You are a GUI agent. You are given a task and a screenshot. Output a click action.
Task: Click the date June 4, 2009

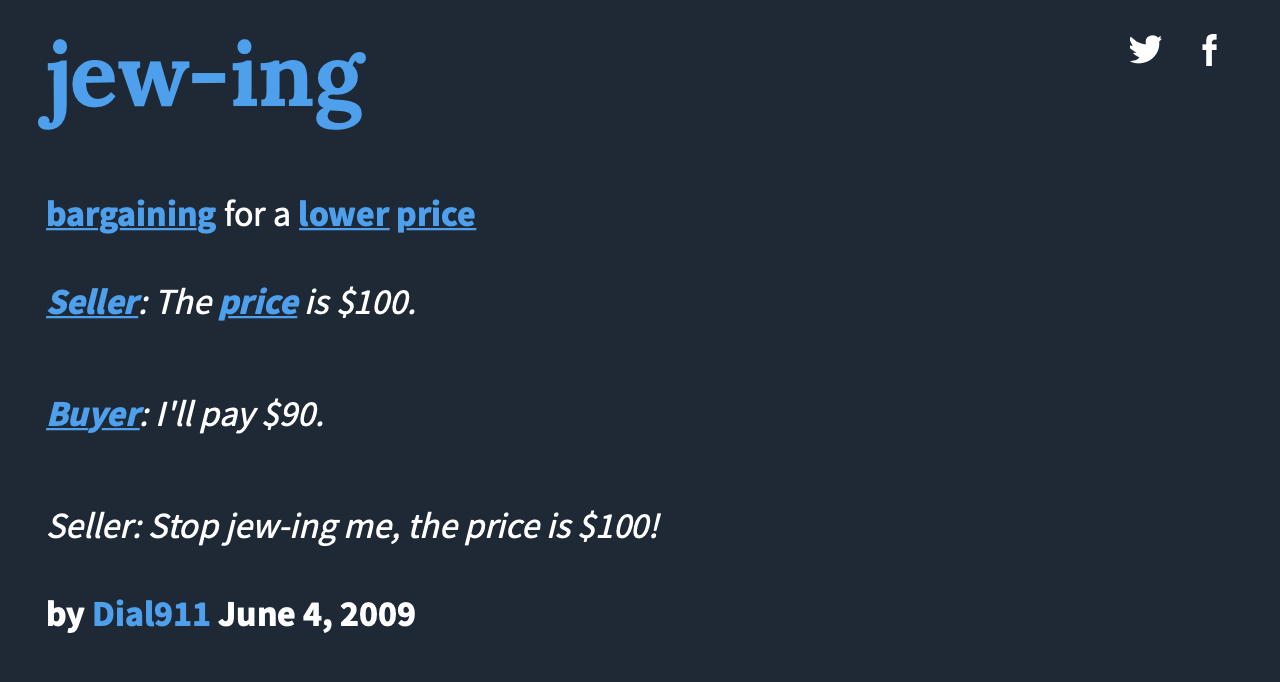click(x=317, y=614)
